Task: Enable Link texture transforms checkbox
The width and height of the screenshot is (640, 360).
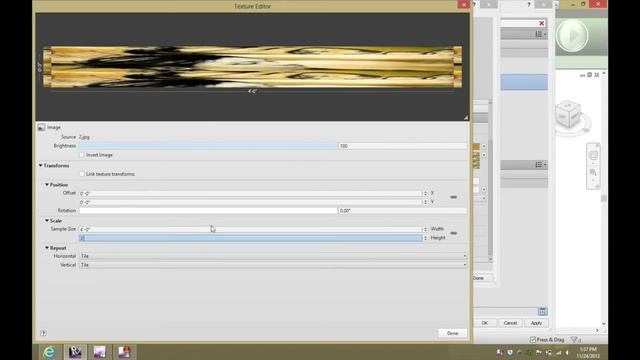Action: 82,174
